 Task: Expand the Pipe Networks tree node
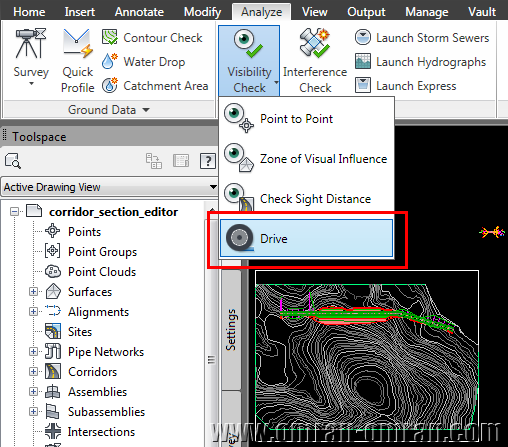click(x=33, y=352)
